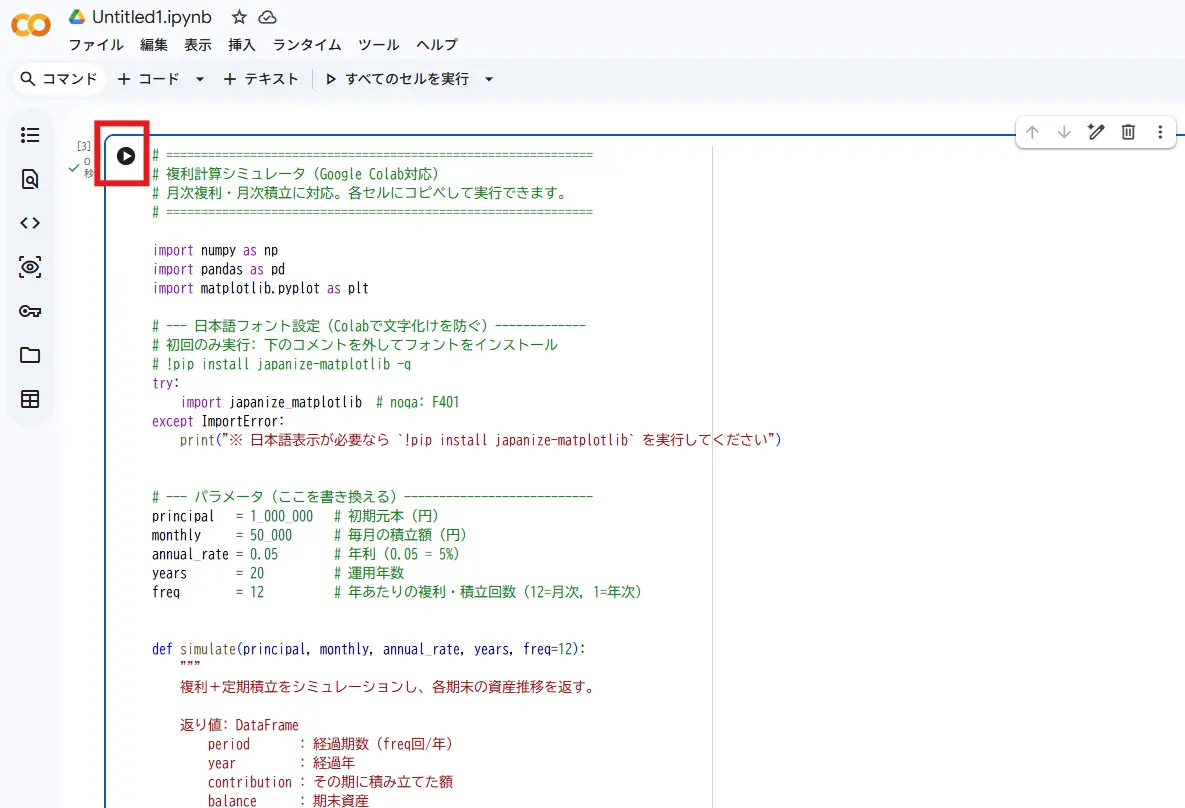
Task: Open the data table sidebar panel
Action: (30, 399)
